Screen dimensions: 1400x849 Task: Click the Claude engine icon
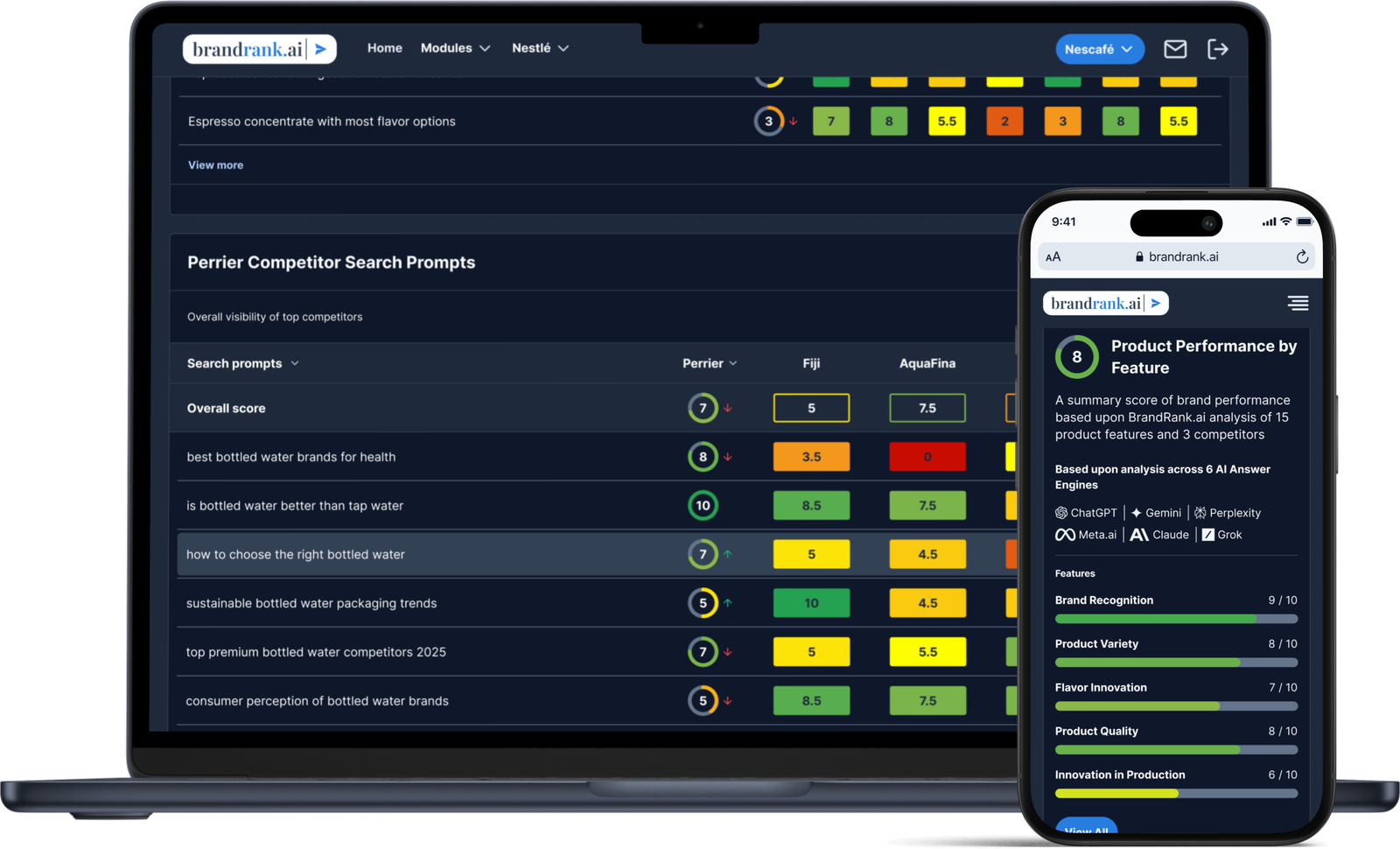tap(1139, 535)
